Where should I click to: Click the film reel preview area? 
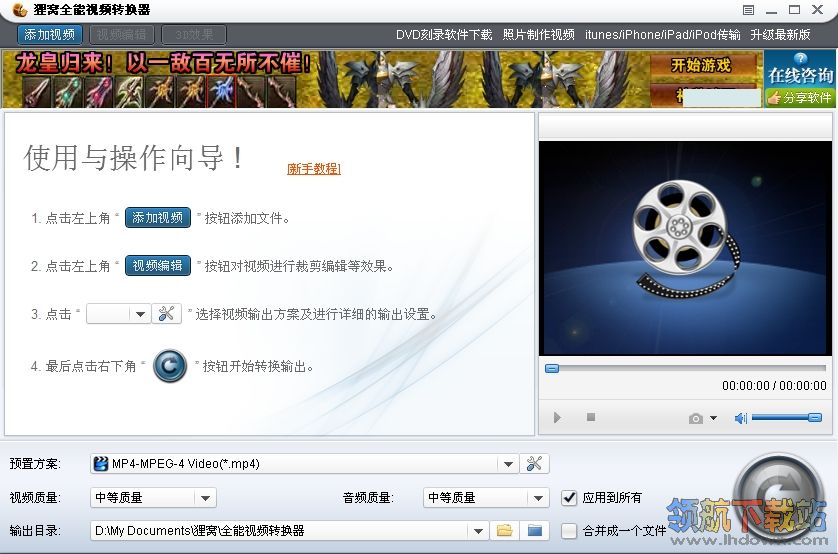point(685,248)
